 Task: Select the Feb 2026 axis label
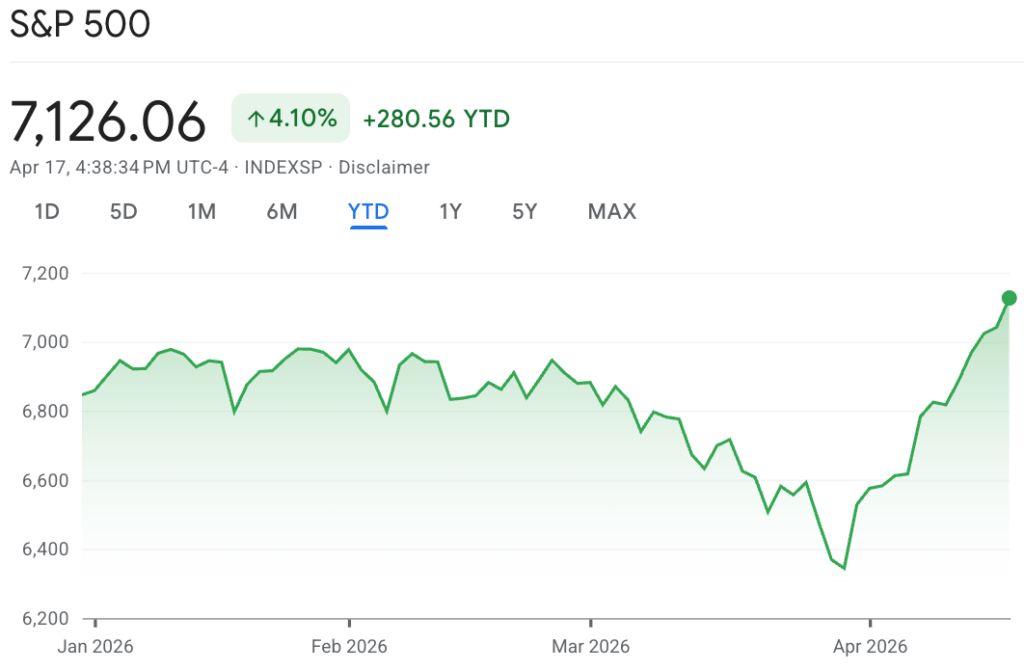(x=349, y=646)
